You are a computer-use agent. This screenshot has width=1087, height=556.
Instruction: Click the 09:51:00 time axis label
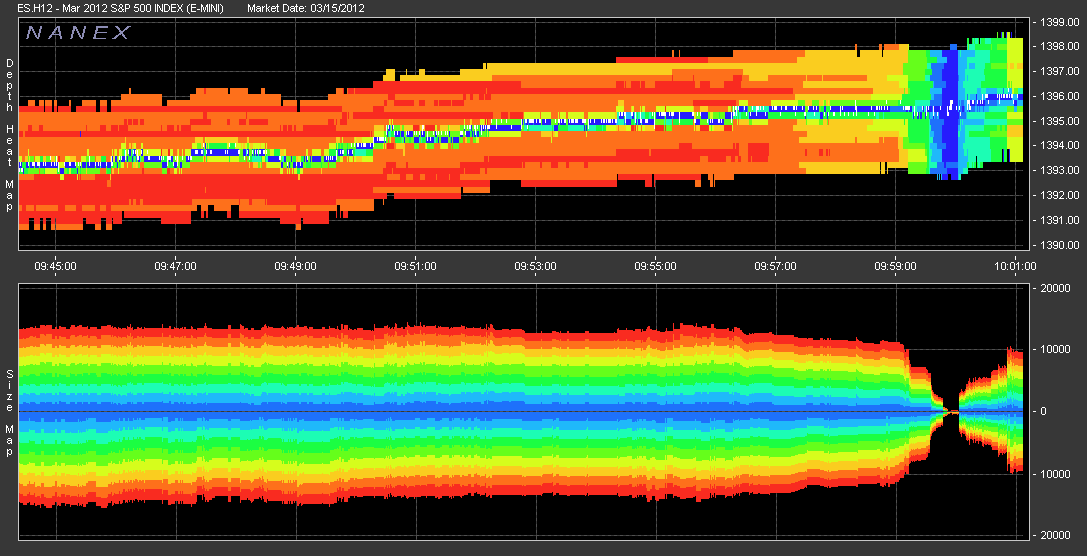coord(416,266)
